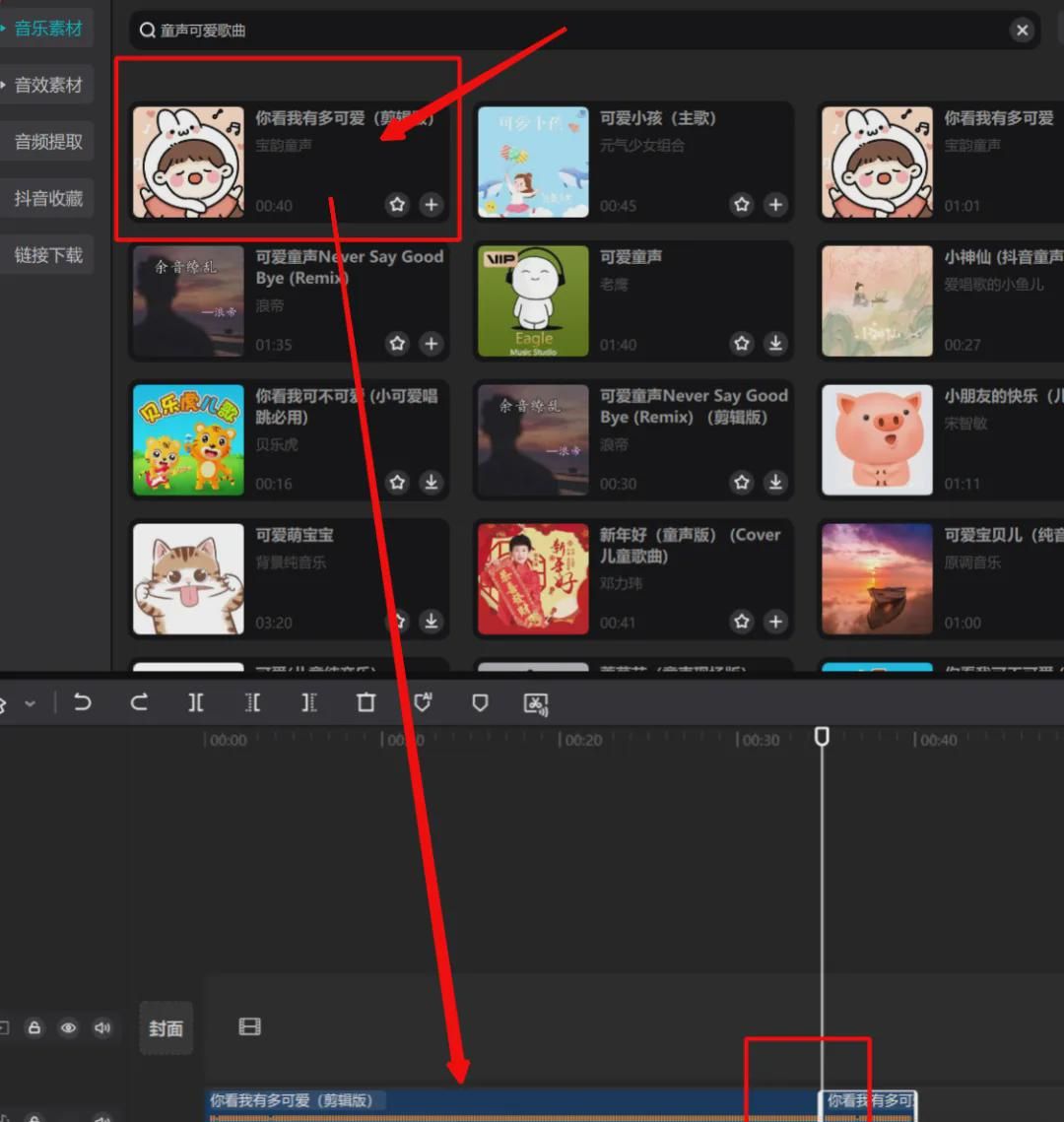This screenshot has width=1064, height=1122.
Task: Clear the search box with the X icon
Action: click(1022, 30)
